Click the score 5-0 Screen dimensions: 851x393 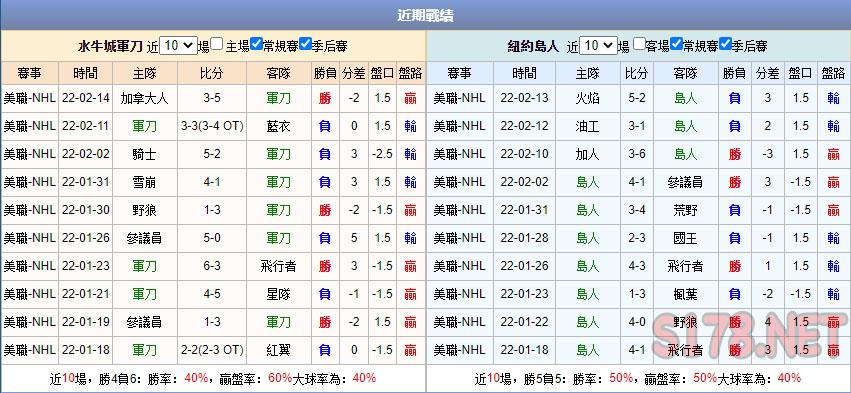(212, 238)
